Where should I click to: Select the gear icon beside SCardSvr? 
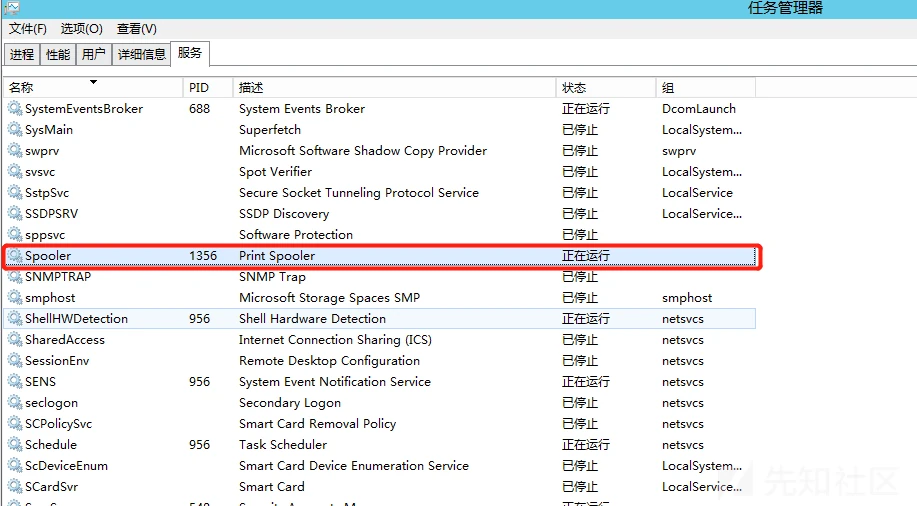pos(15,487)
